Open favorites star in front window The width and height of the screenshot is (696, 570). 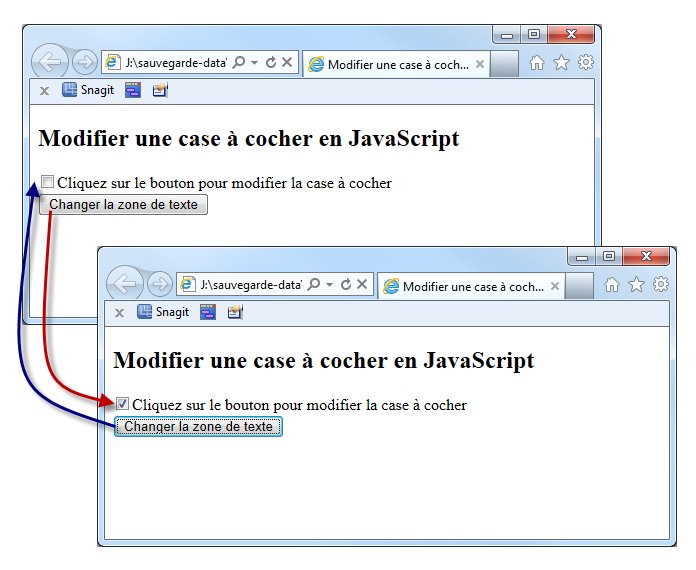click(637, 284)
